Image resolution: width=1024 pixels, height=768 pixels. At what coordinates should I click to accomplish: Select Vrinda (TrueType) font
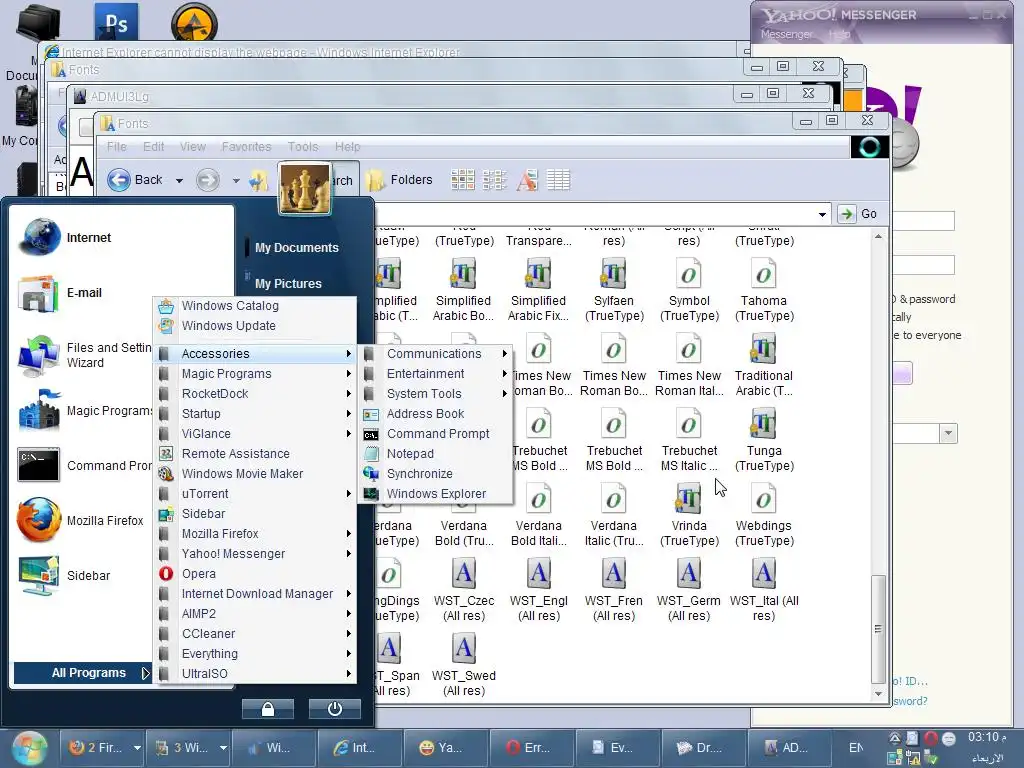click(x=689, y=515)
